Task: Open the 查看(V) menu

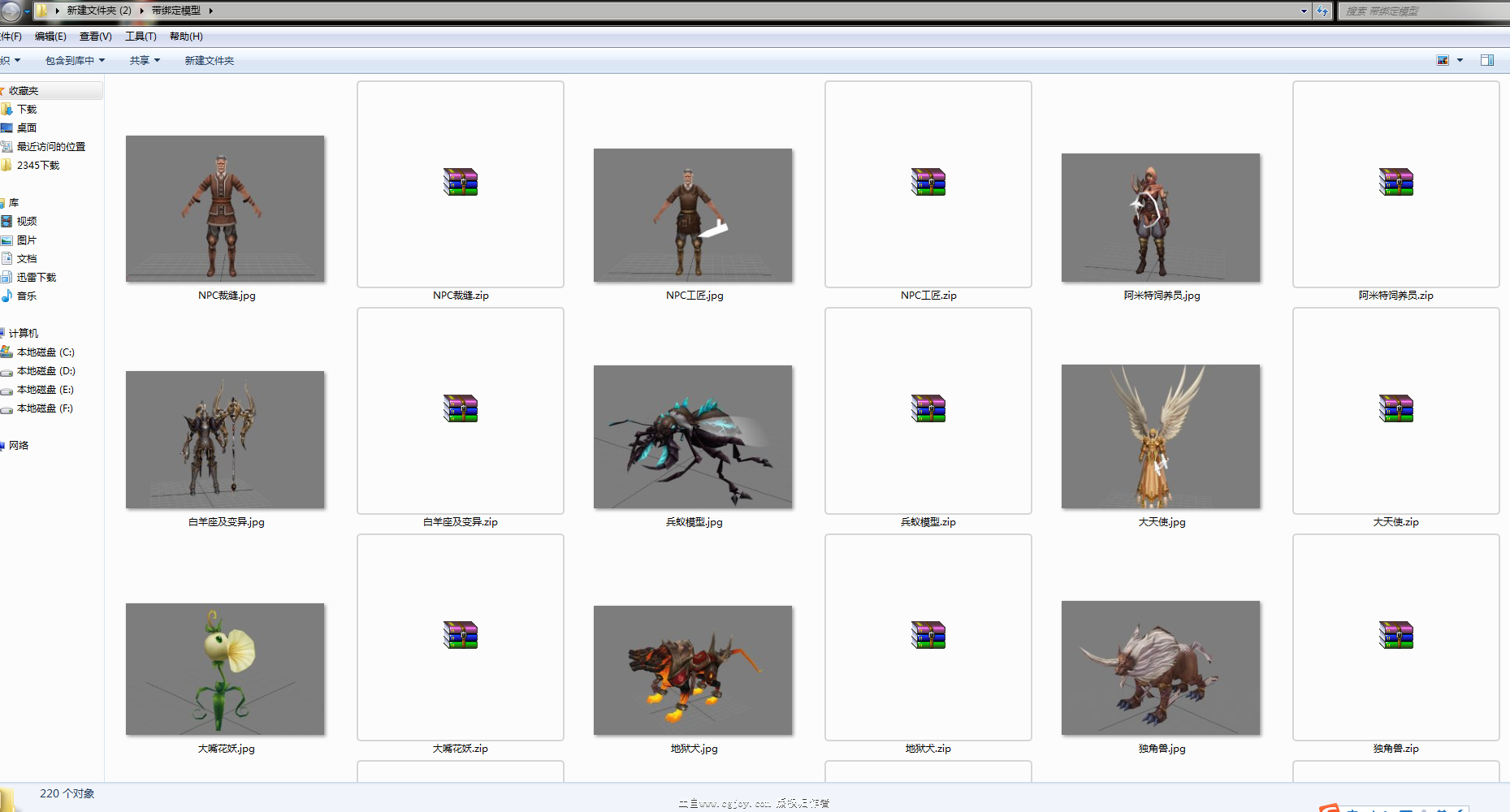Action: (x=95, y=37)
